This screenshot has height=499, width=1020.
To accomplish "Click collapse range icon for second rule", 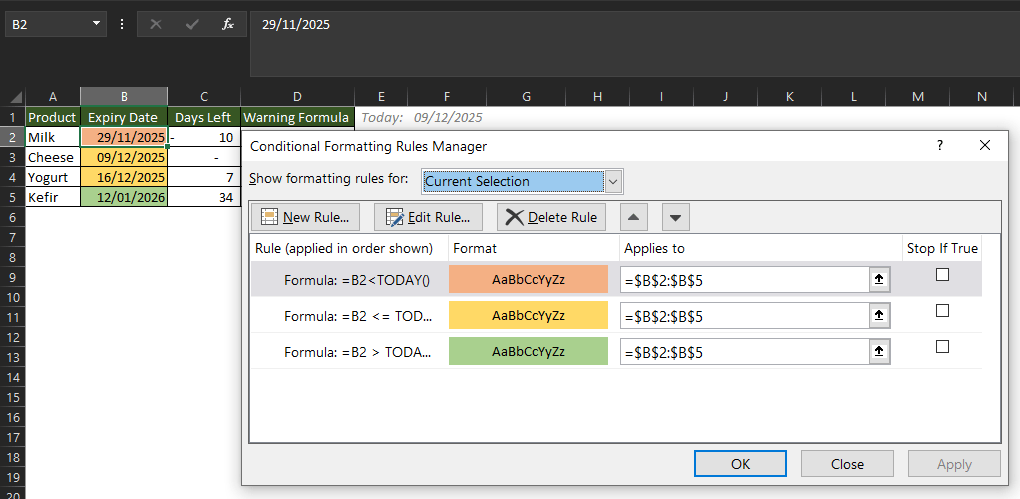I will pos(879,316).
